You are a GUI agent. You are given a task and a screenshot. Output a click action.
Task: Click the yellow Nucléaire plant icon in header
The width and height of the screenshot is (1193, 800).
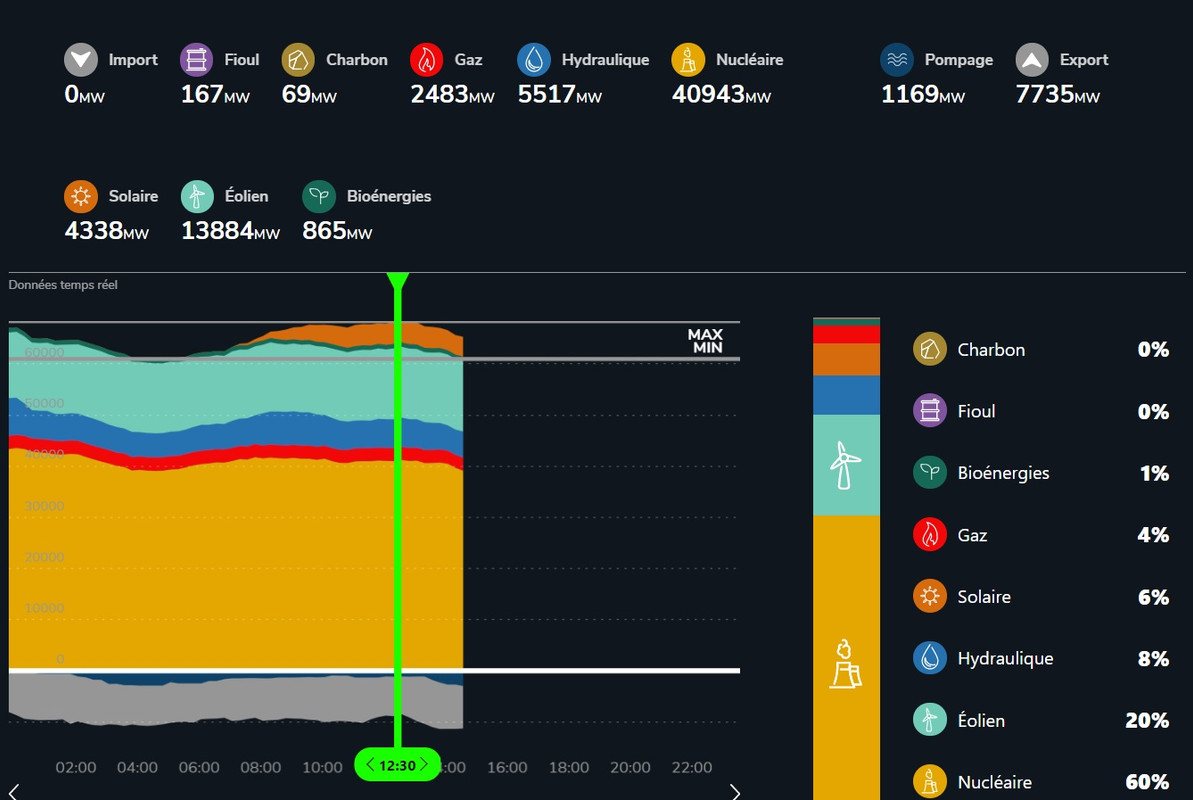coord(689,59)
